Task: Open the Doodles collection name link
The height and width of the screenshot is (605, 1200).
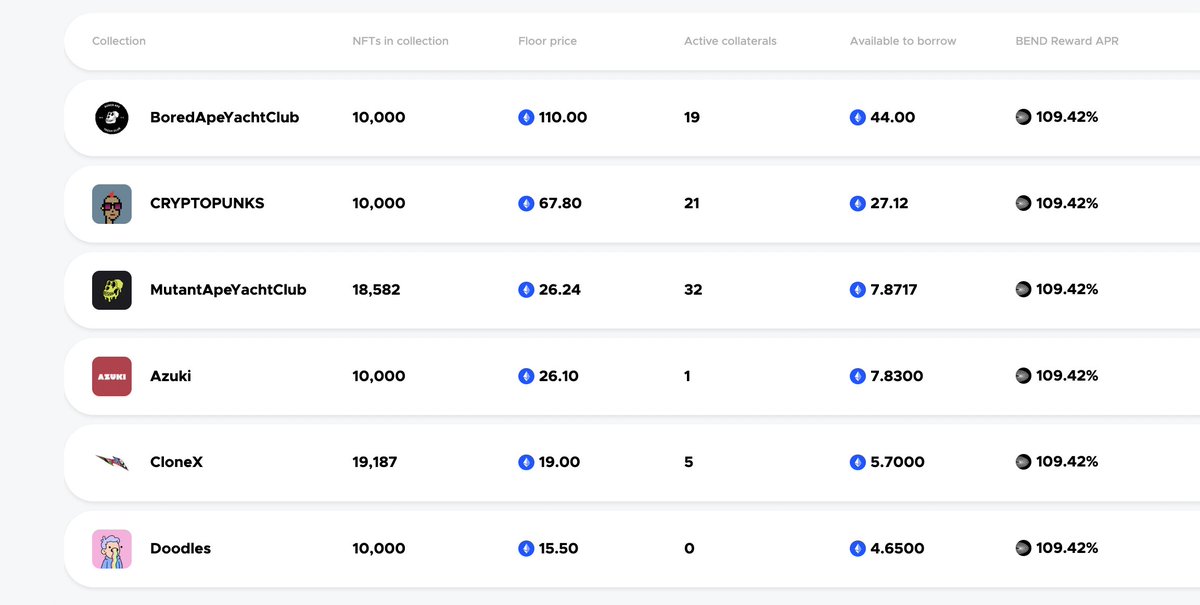Action: 180,548
